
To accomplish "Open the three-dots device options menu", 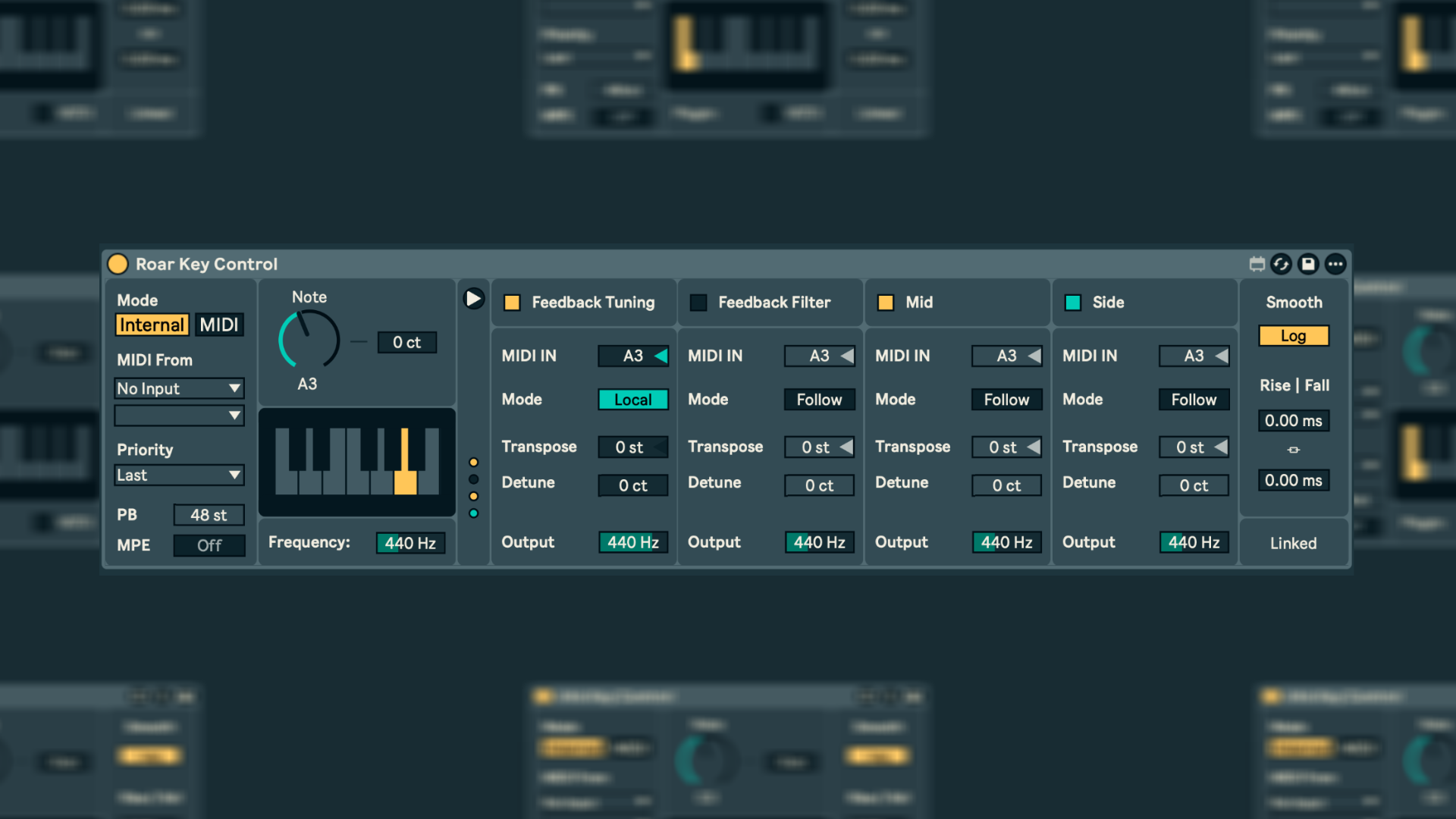I will point(1335,264).
